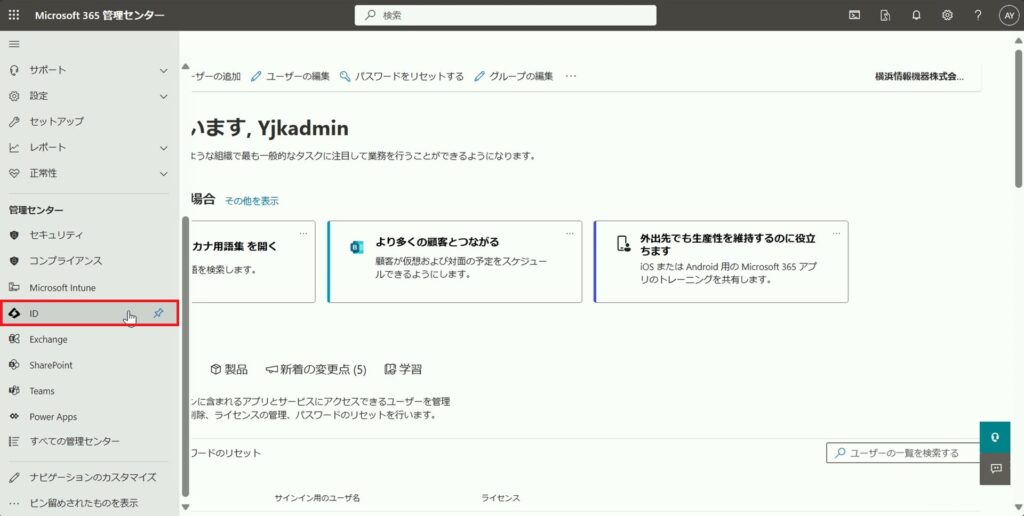Switch to the 新着の変更点 (5) tab
Viewport: 1024px width, 516px height.
pyautogui.click(x=316, y=370)
